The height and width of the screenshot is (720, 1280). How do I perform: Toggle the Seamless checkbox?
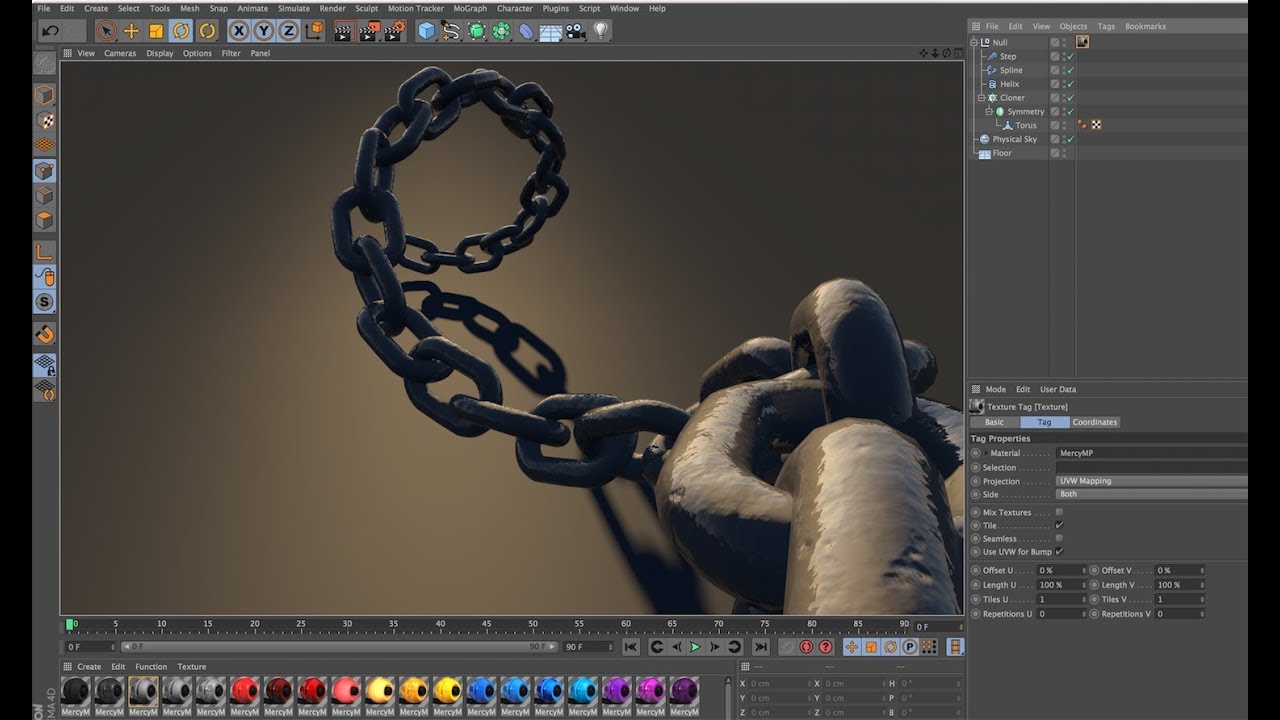pyautogui.click(x=1059, y=538)
